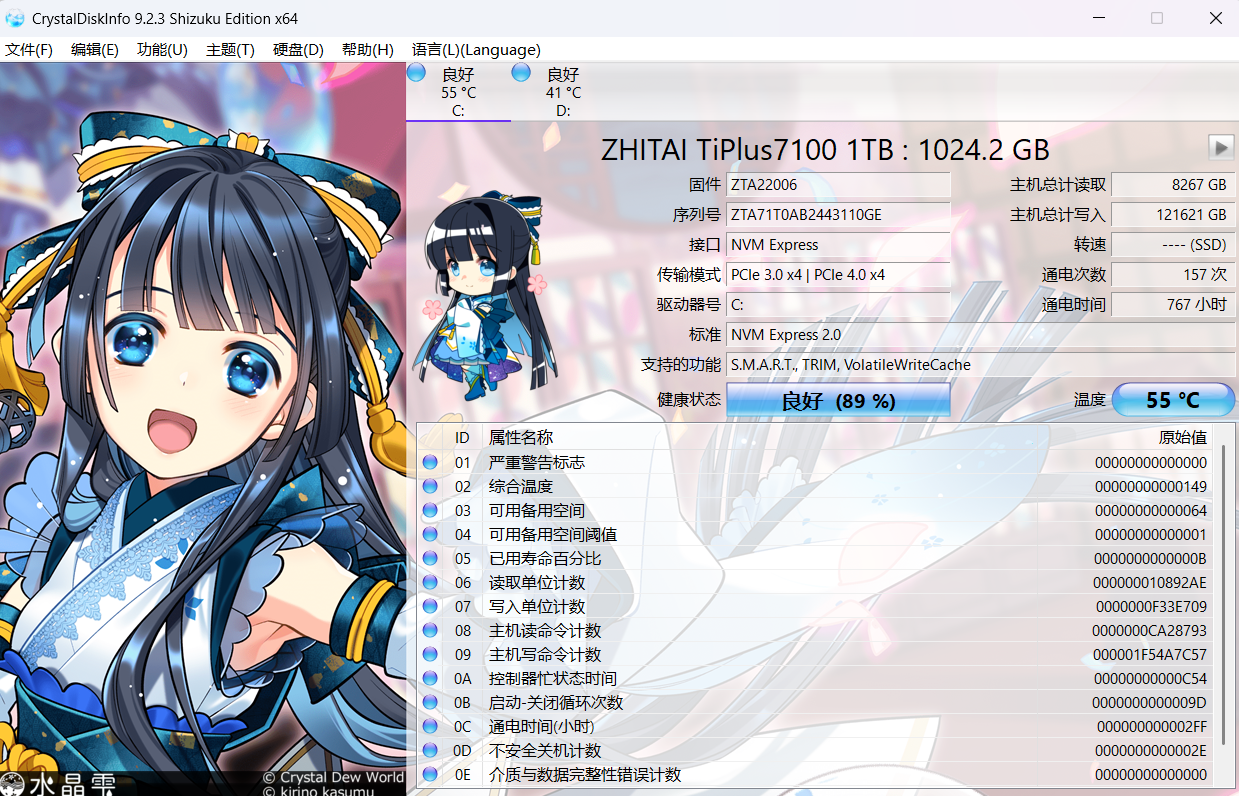1239x796 pixels.
Task: Click the 健康状态 label
Action: [x=689, y=399]
